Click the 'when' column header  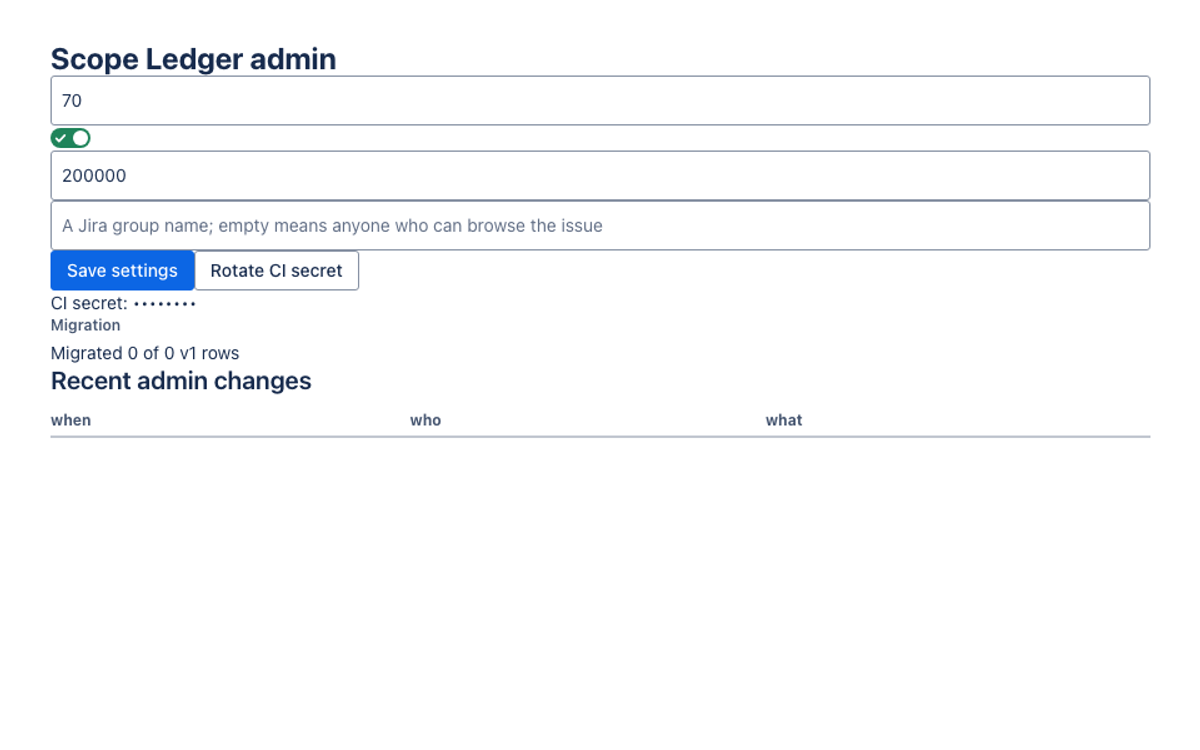tap(71, 420)
